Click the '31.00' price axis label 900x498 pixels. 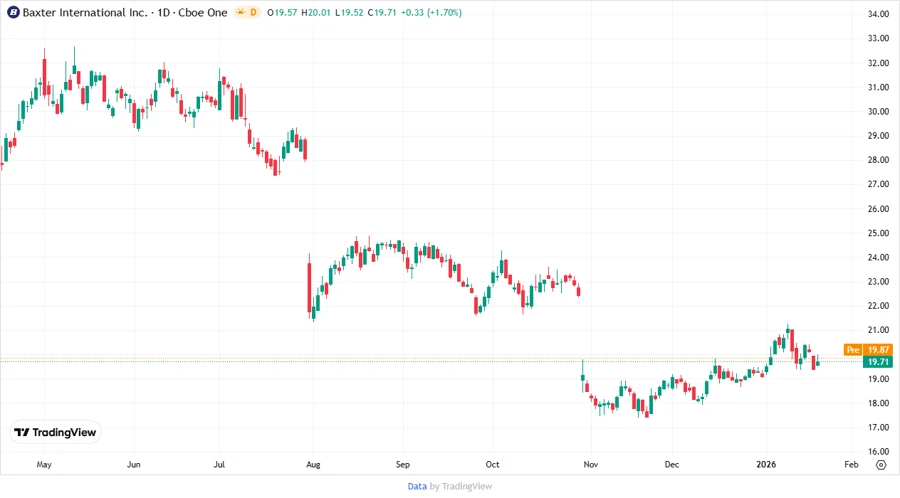tap(878, 87)
